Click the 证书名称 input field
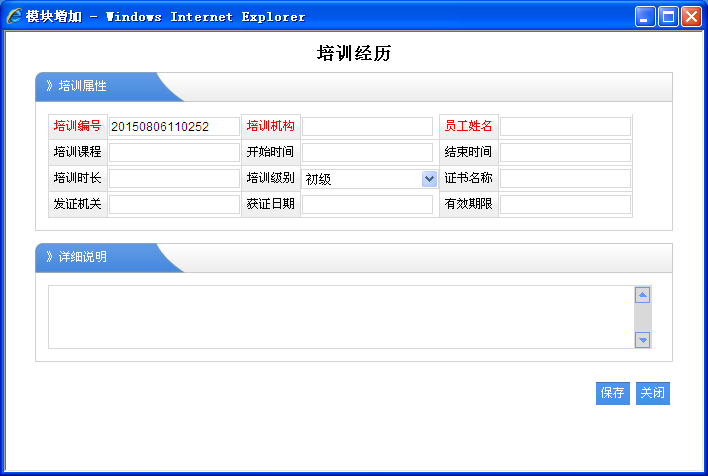This screenshot has height=476, width=708. coord(565,179)
